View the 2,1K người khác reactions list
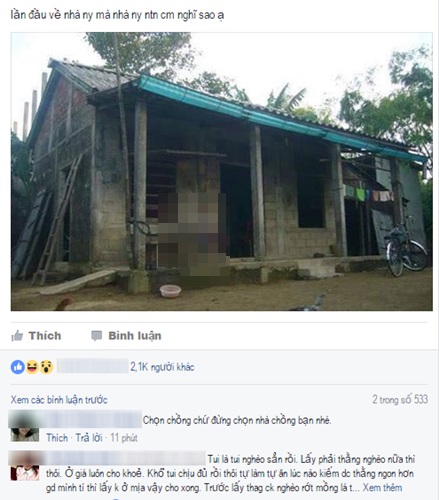This screenshot has width=439, height=500. [x=162, y=367]
